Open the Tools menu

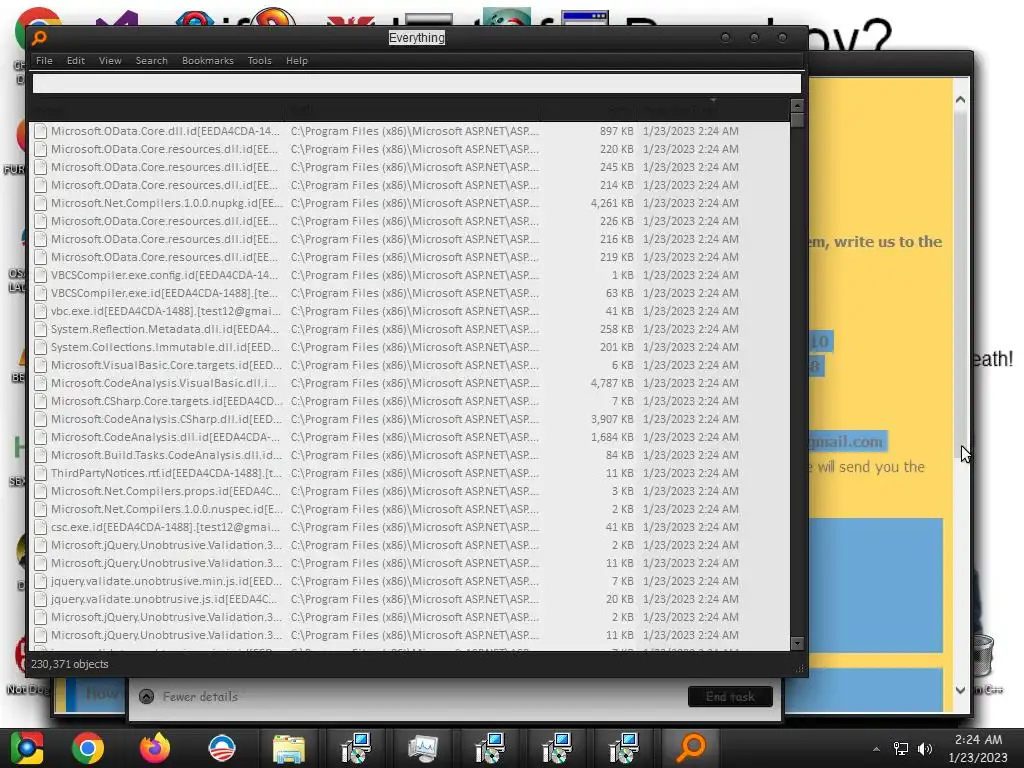[x=259, y=61]
